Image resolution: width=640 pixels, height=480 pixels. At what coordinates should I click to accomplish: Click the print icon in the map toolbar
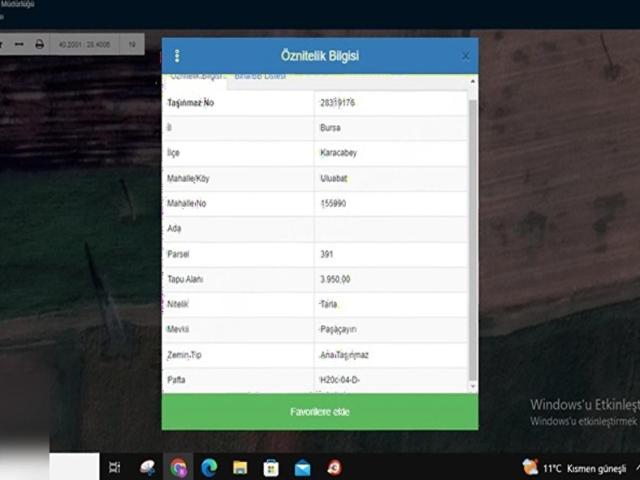(39, 44)
